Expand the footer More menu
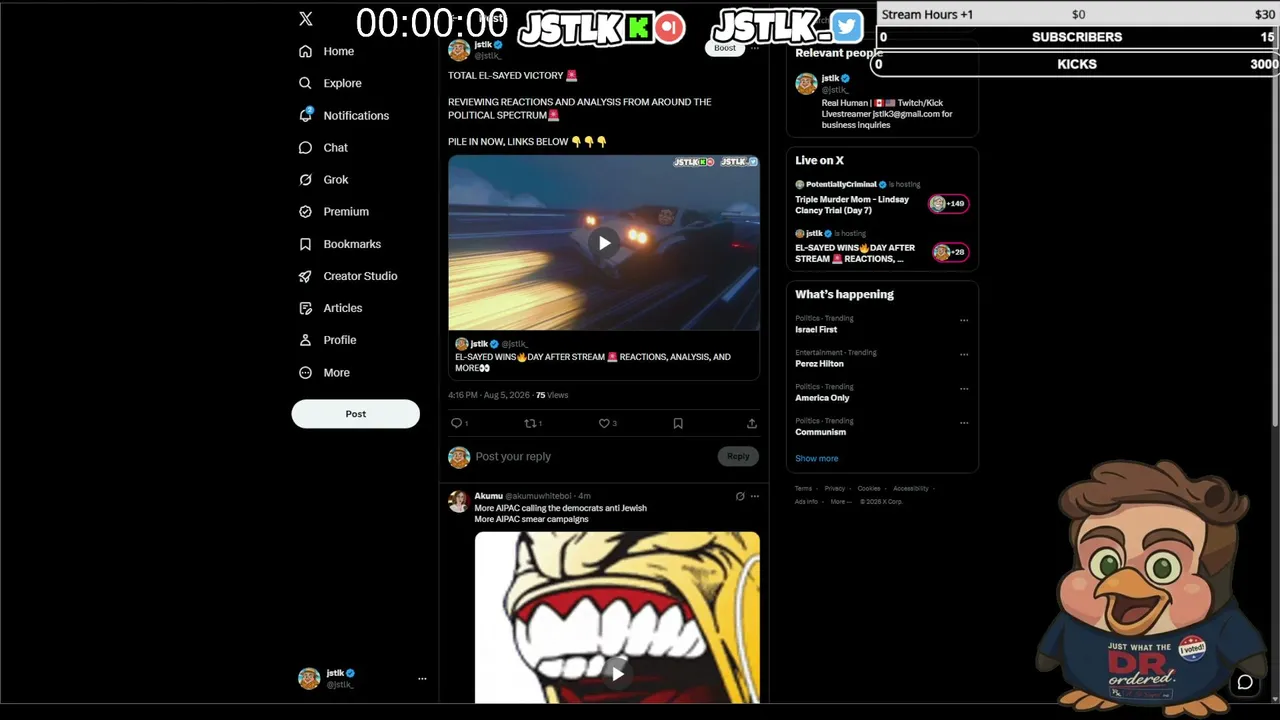Viewport: 1280px width, 720px height. [840, 502]
